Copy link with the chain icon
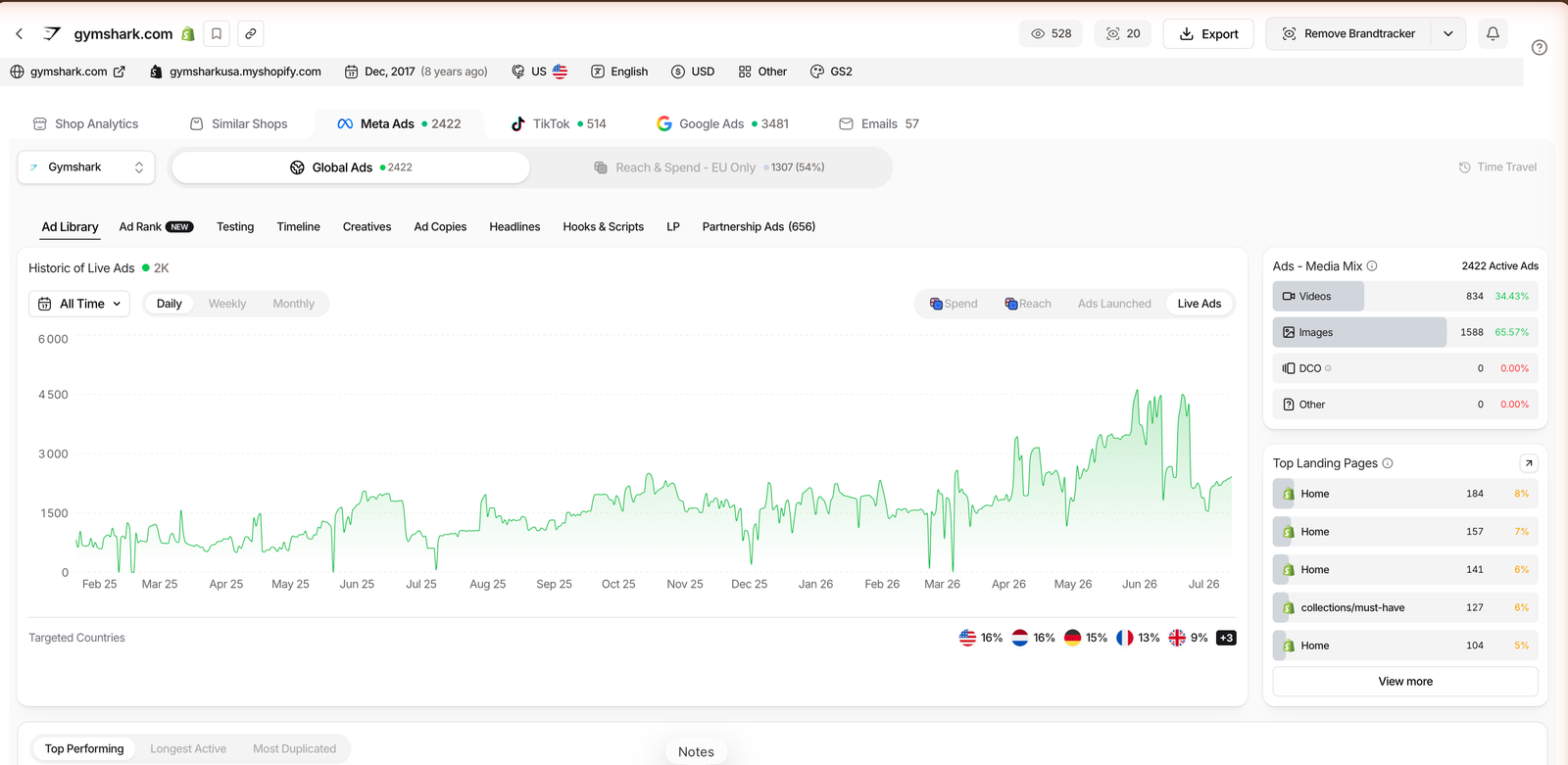 [251, 33]
